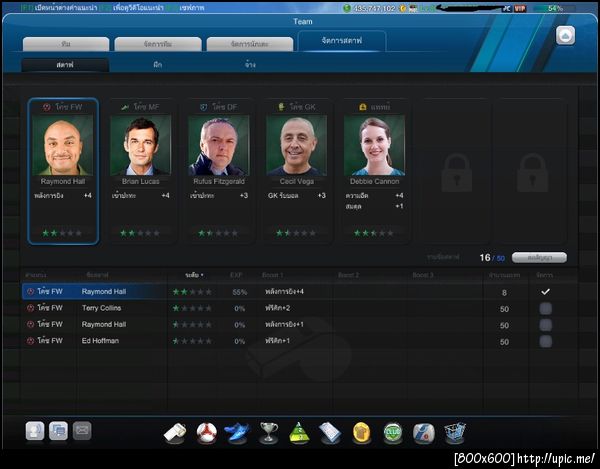Open the จ้าง sub-tab

(250, 65)
